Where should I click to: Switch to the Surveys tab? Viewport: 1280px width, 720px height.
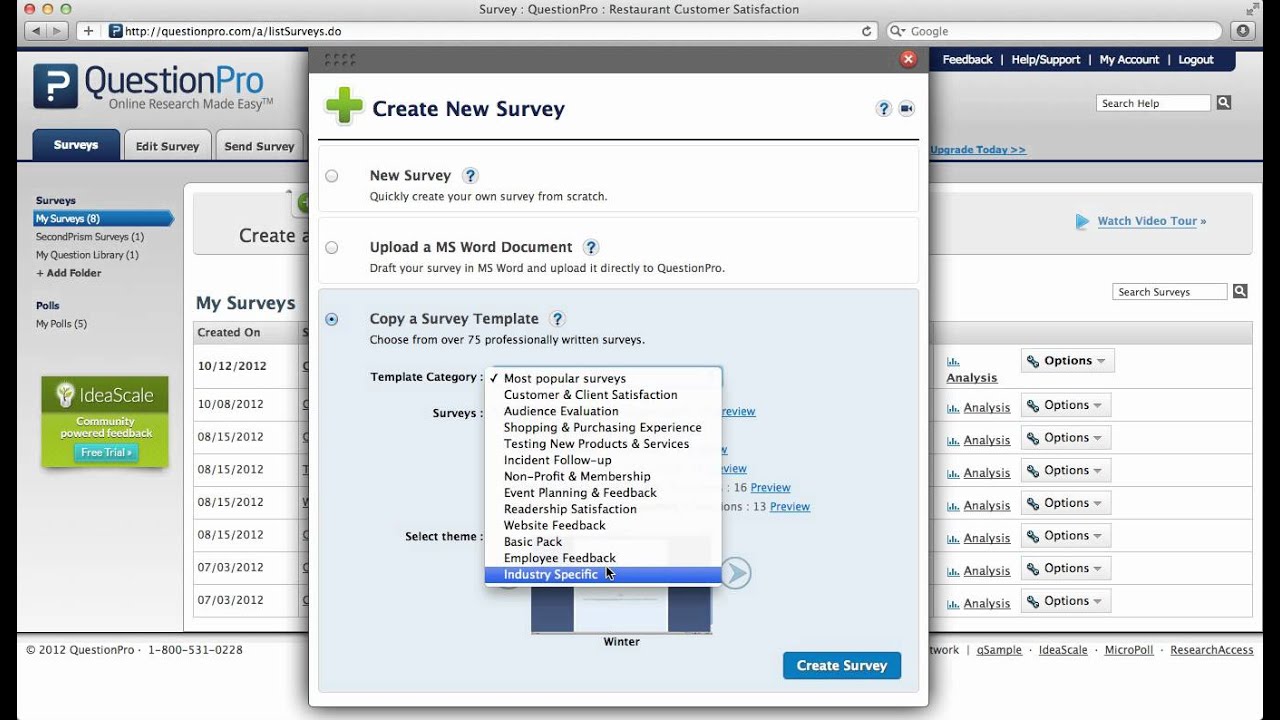(x=76, y=145)
